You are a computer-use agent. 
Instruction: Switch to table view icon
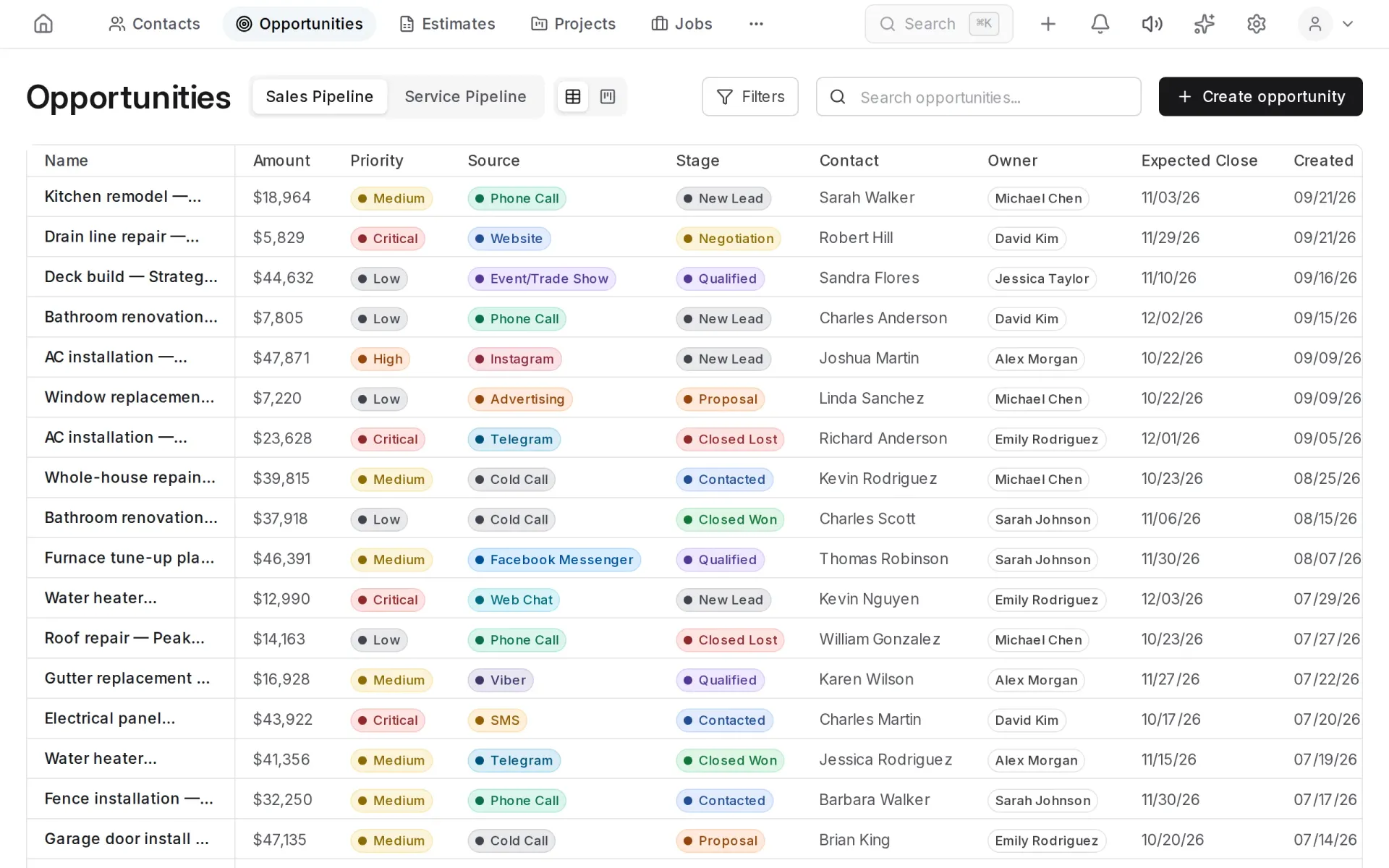tap(573, 96)
